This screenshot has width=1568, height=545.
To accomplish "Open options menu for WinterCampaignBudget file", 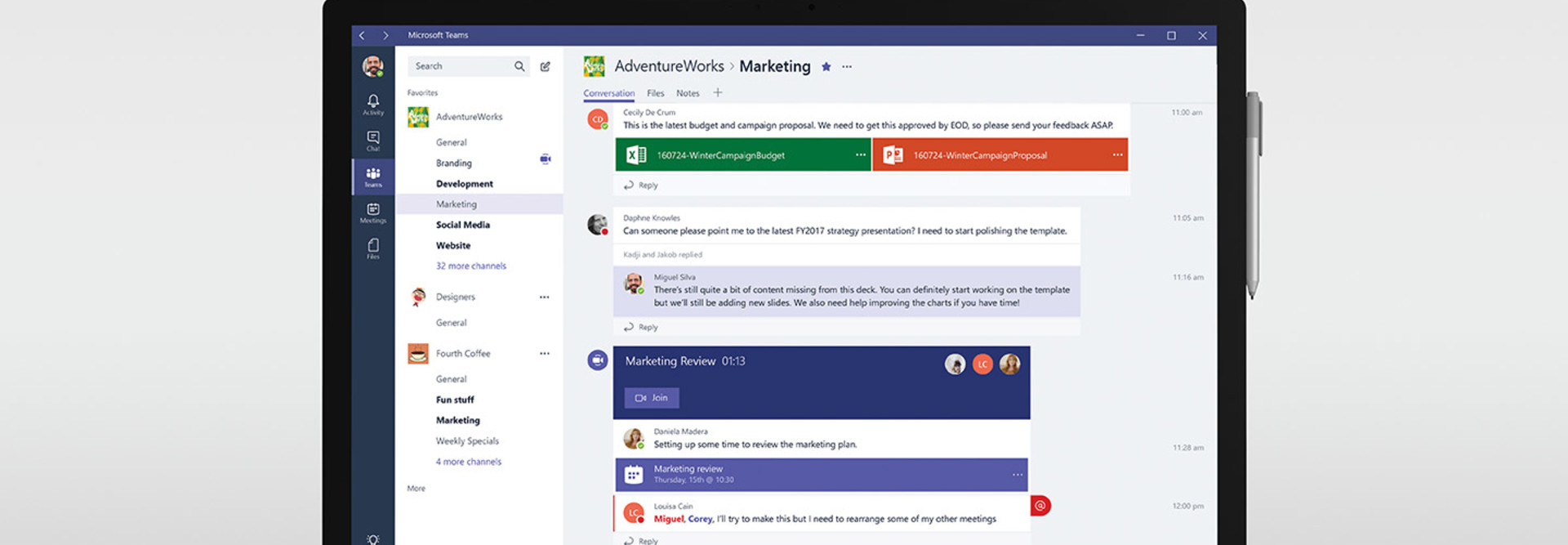I will coord(861,154).
